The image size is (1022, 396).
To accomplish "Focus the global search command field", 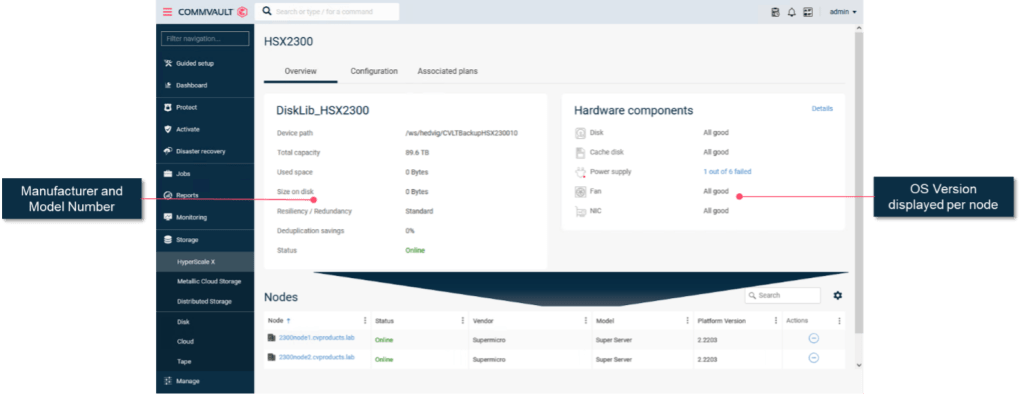I will (327, 12).
